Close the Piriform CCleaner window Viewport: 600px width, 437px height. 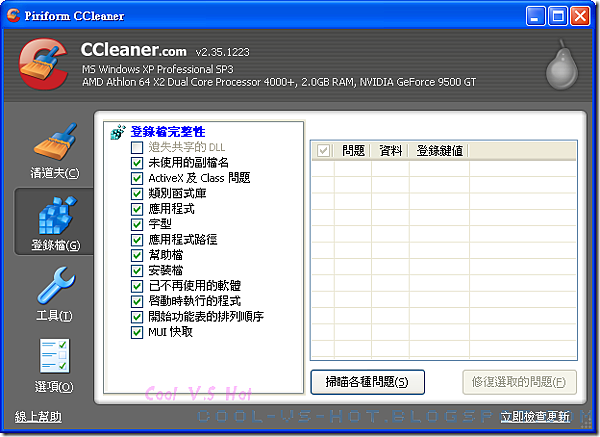coord(580,16)
